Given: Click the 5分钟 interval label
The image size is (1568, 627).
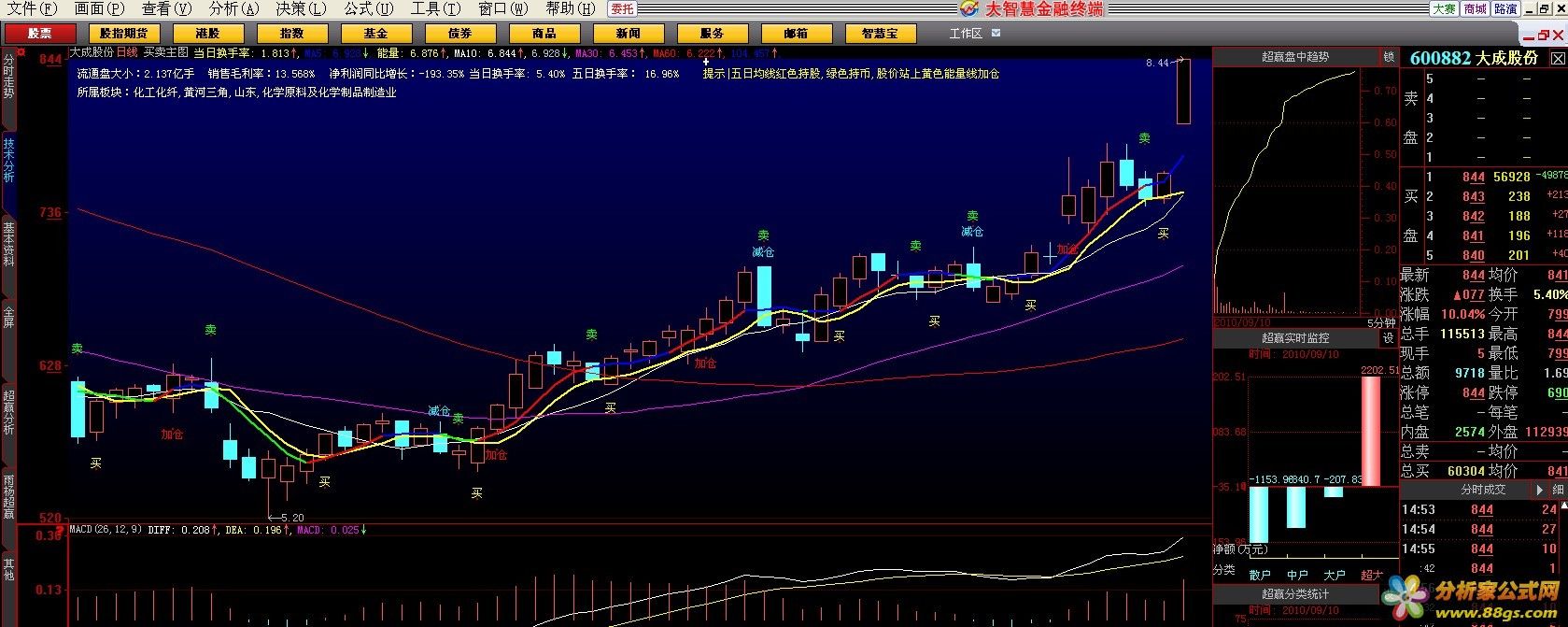Looking at the screenshot, I should pyautogui.click(x=1381, y=323).
